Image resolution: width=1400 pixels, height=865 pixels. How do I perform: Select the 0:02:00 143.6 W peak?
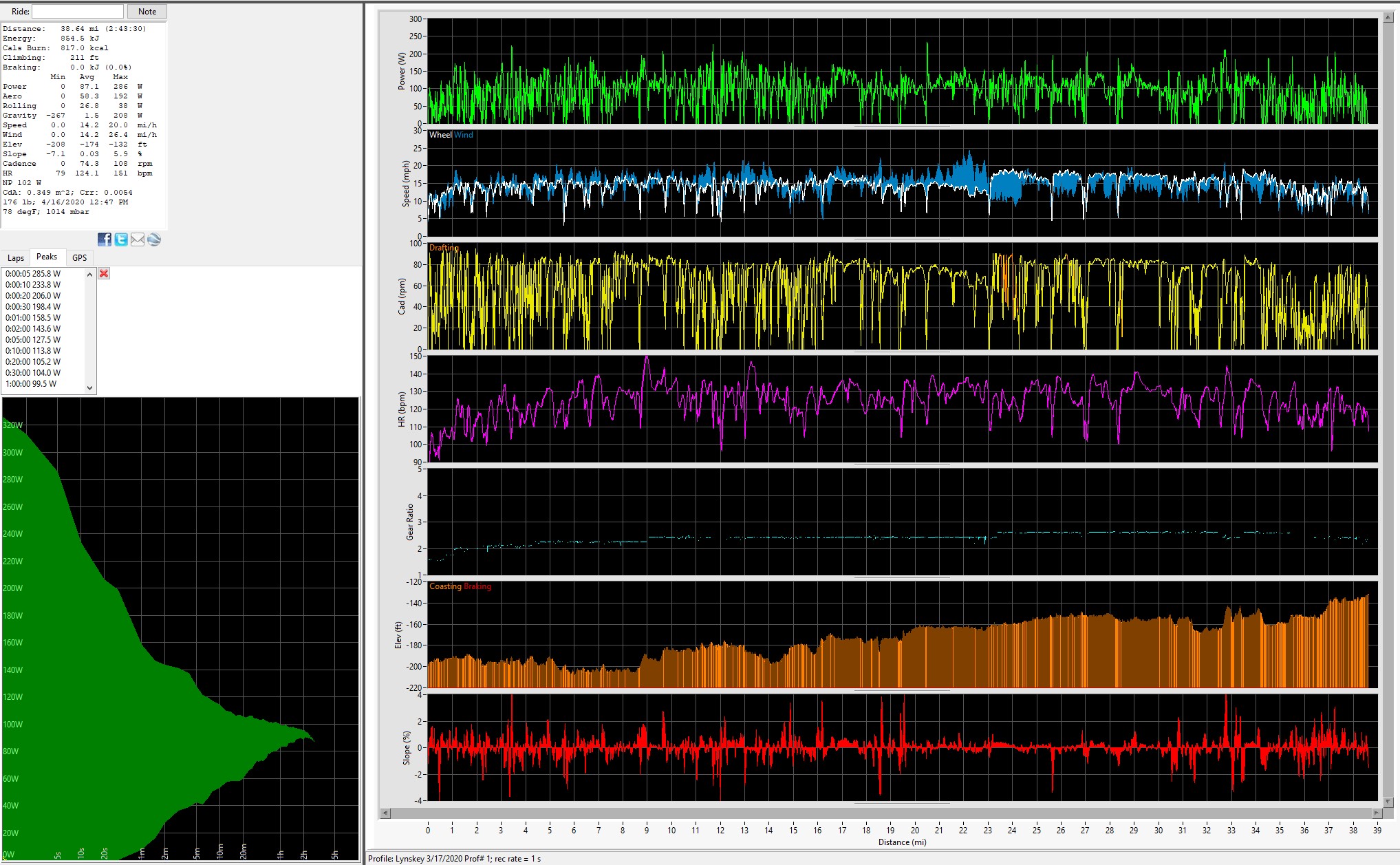pos(33,329)
